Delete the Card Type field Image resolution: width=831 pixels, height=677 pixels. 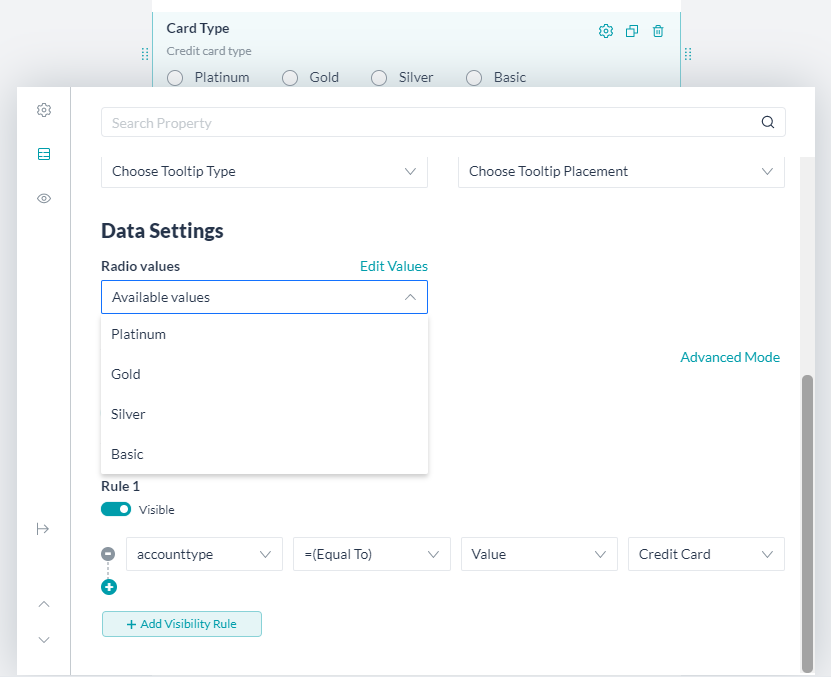click(x=658, y=31)
